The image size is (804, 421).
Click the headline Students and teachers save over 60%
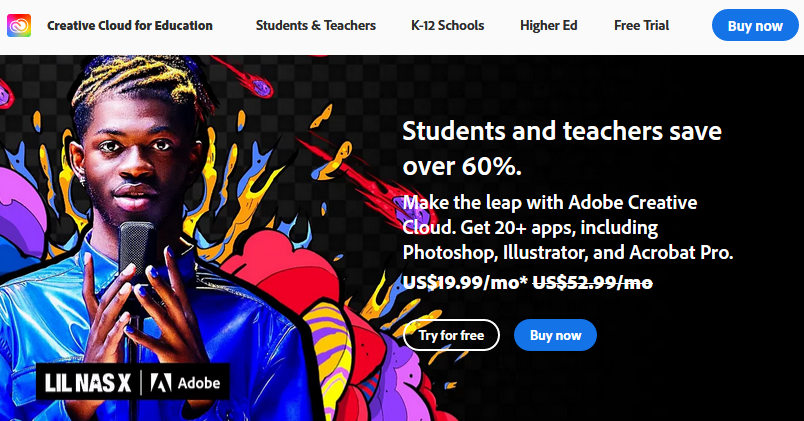pyautogui.click(x=562, y=148)
